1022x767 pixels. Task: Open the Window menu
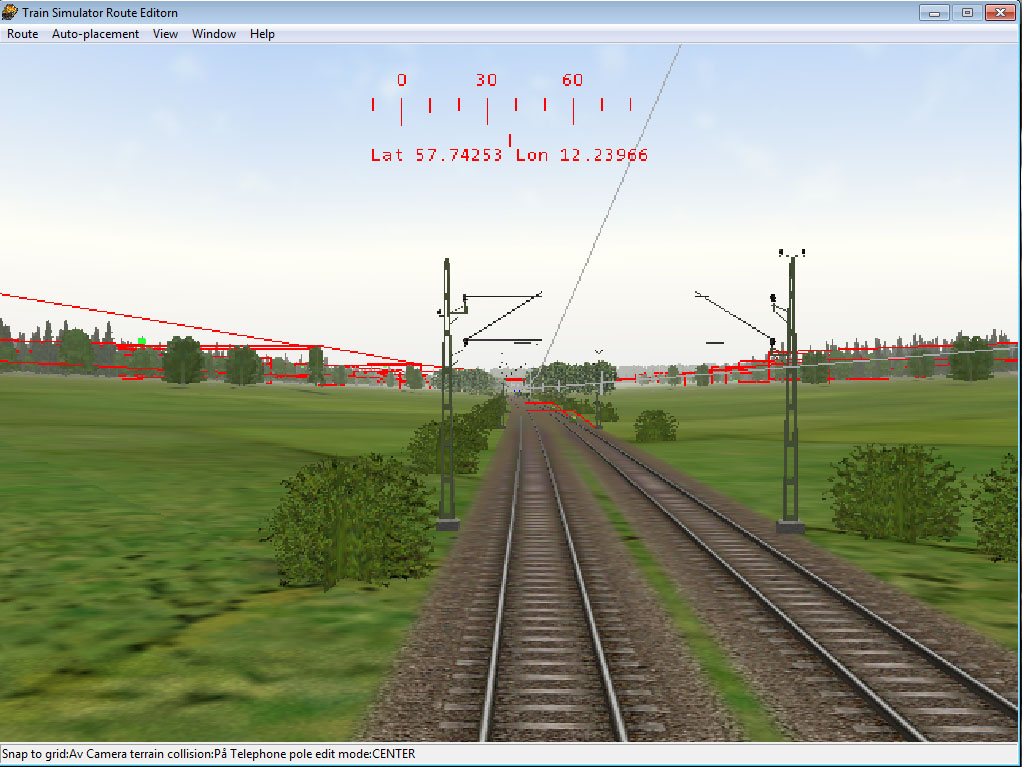[x=214, y=34]
